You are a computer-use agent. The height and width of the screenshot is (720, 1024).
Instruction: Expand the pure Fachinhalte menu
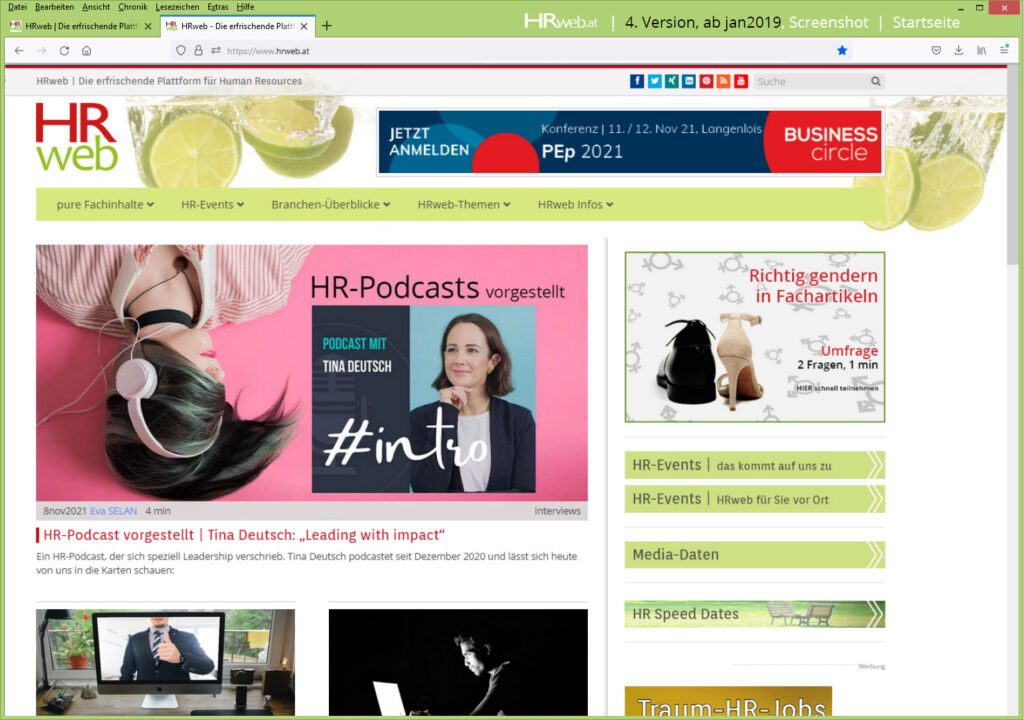(x=104, y=205)
